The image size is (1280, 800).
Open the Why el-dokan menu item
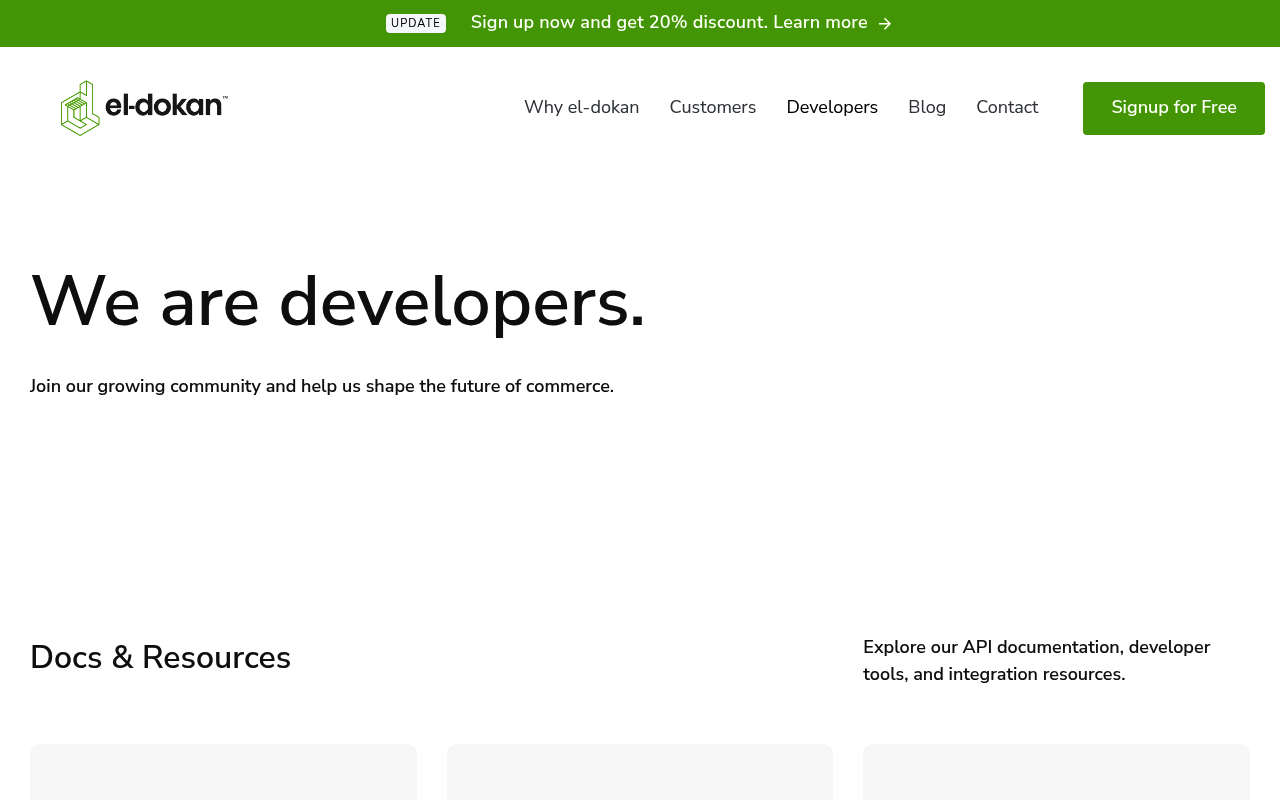tap(582, 107)
